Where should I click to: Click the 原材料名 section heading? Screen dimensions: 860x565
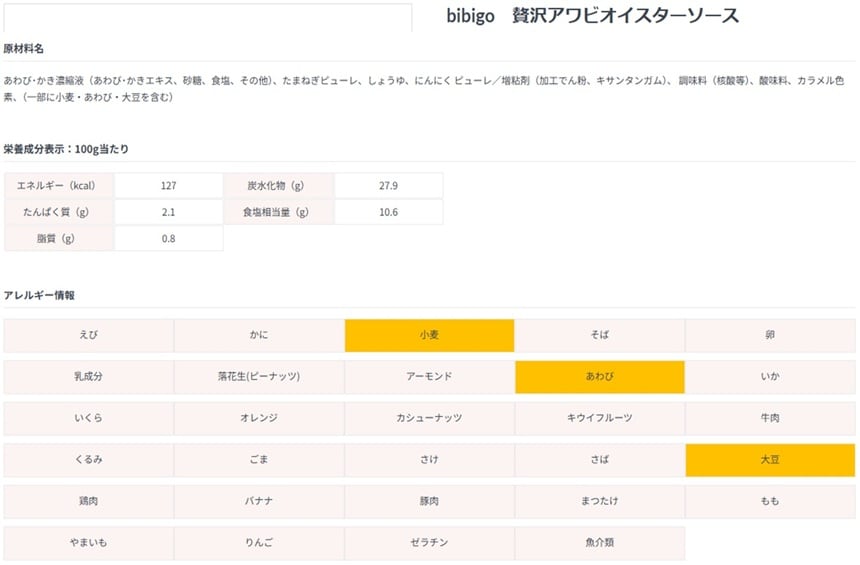(x=24, y=49)
